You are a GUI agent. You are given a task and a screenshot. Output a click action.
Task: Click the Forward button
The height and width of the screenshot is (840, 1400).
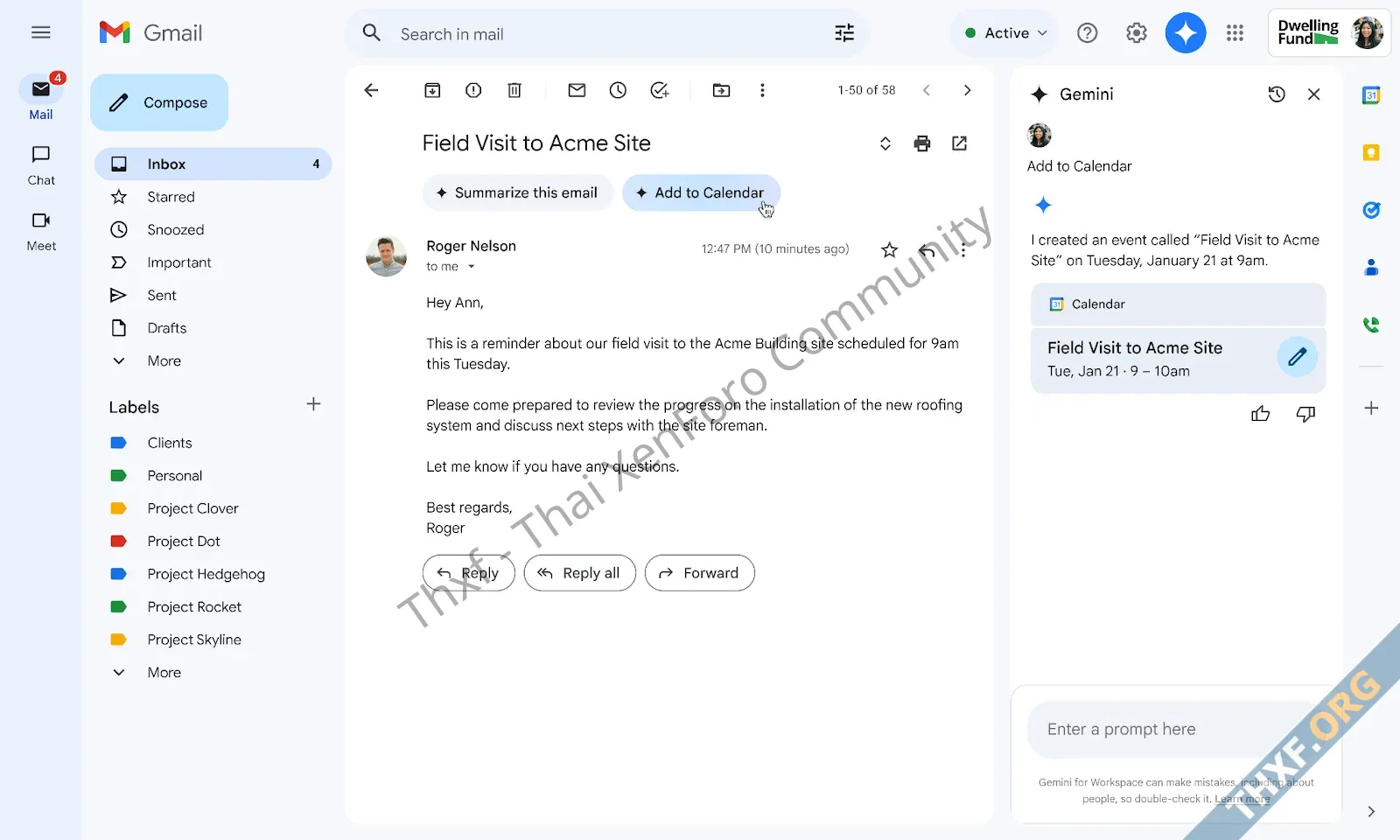click(x=699, y=573)
